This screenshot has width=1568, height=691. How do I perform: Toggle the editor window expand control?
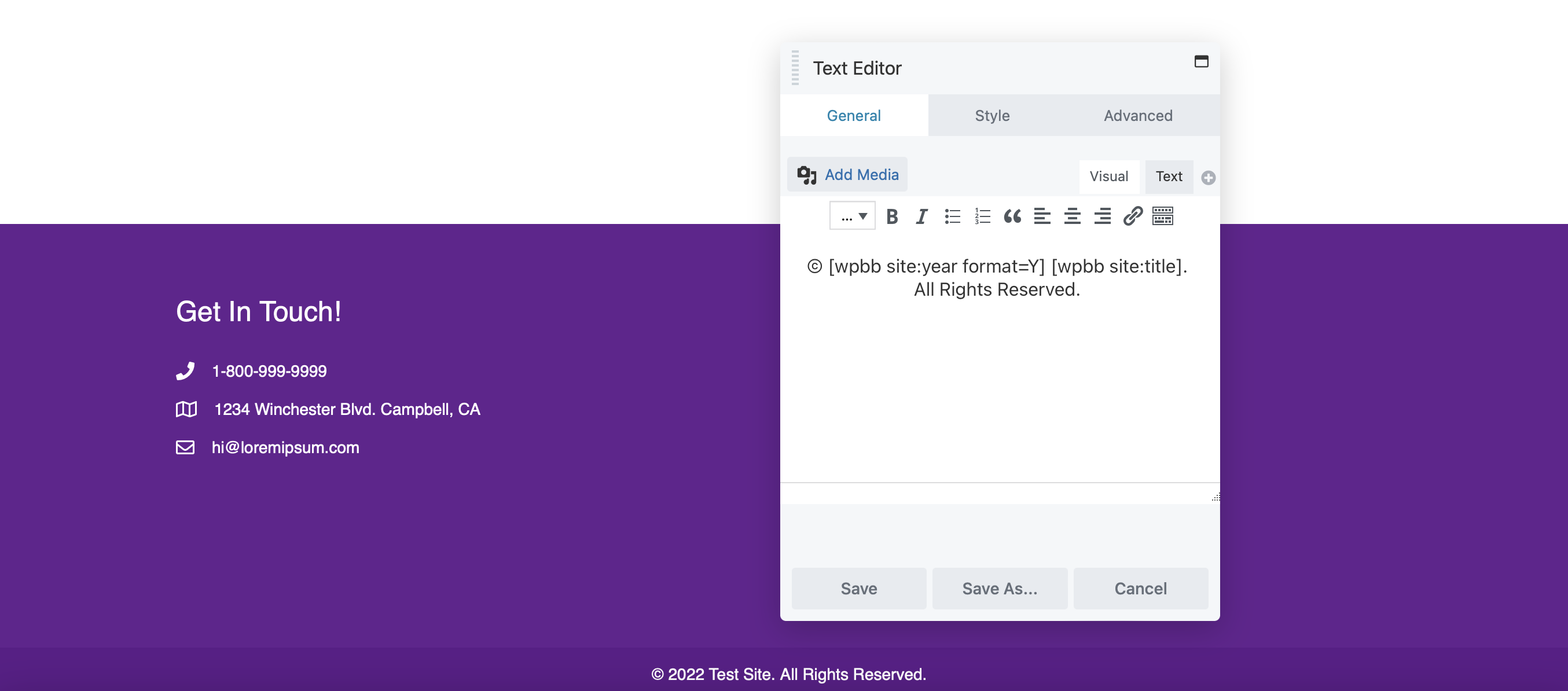tap(1202, 62)
